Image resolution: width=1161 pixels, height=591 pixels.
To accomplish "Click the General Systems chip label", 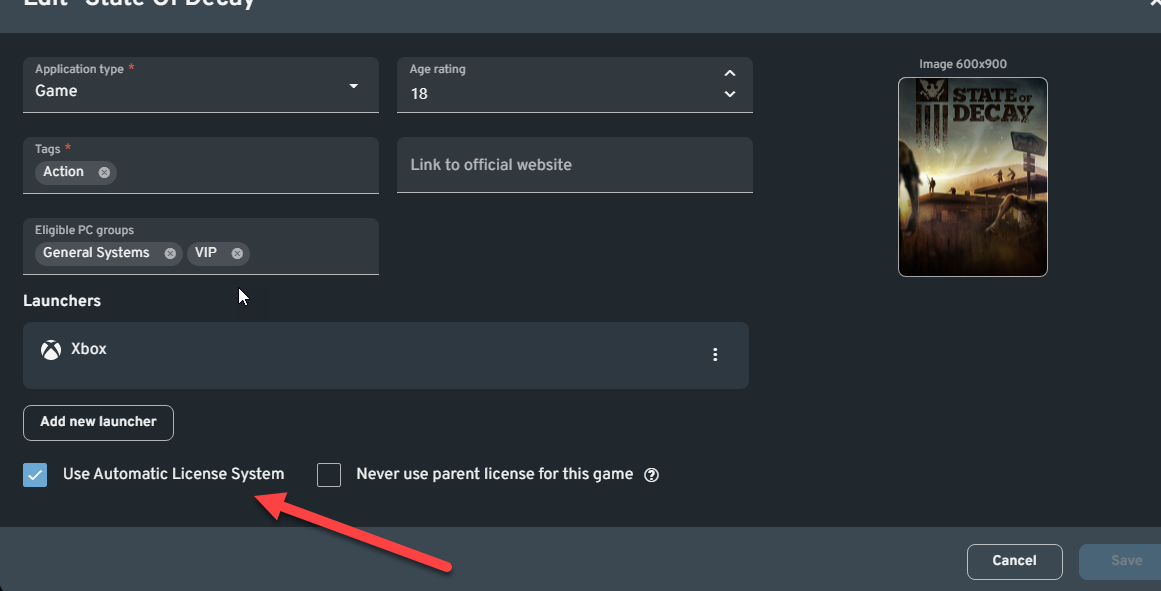I will [x=96, y=253].
